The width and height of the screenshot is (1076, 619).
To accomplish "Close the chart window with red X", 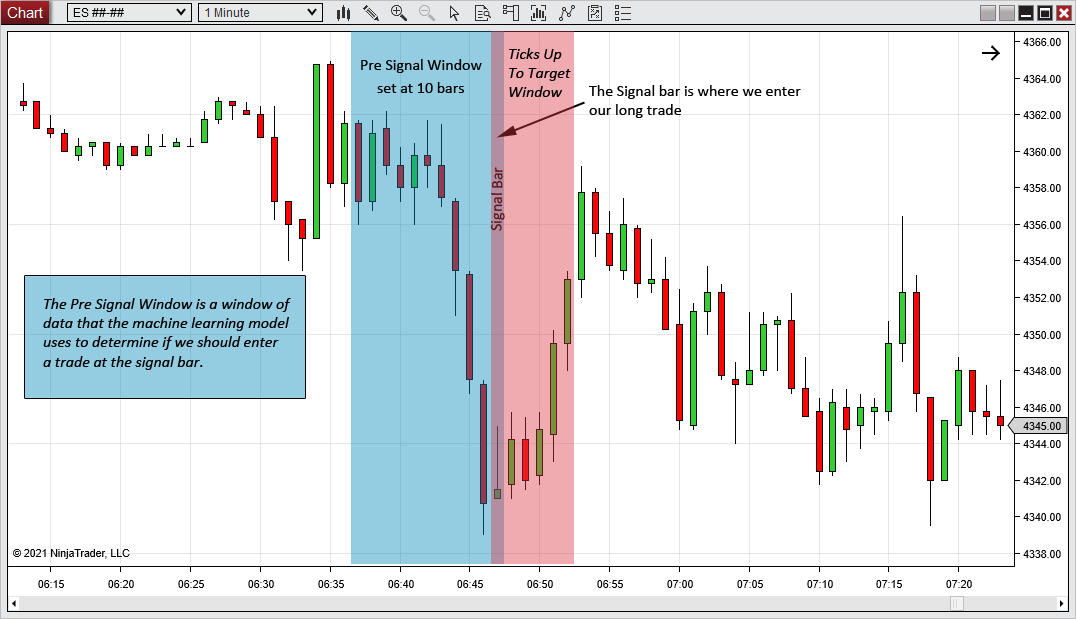I will point(1063,13).
